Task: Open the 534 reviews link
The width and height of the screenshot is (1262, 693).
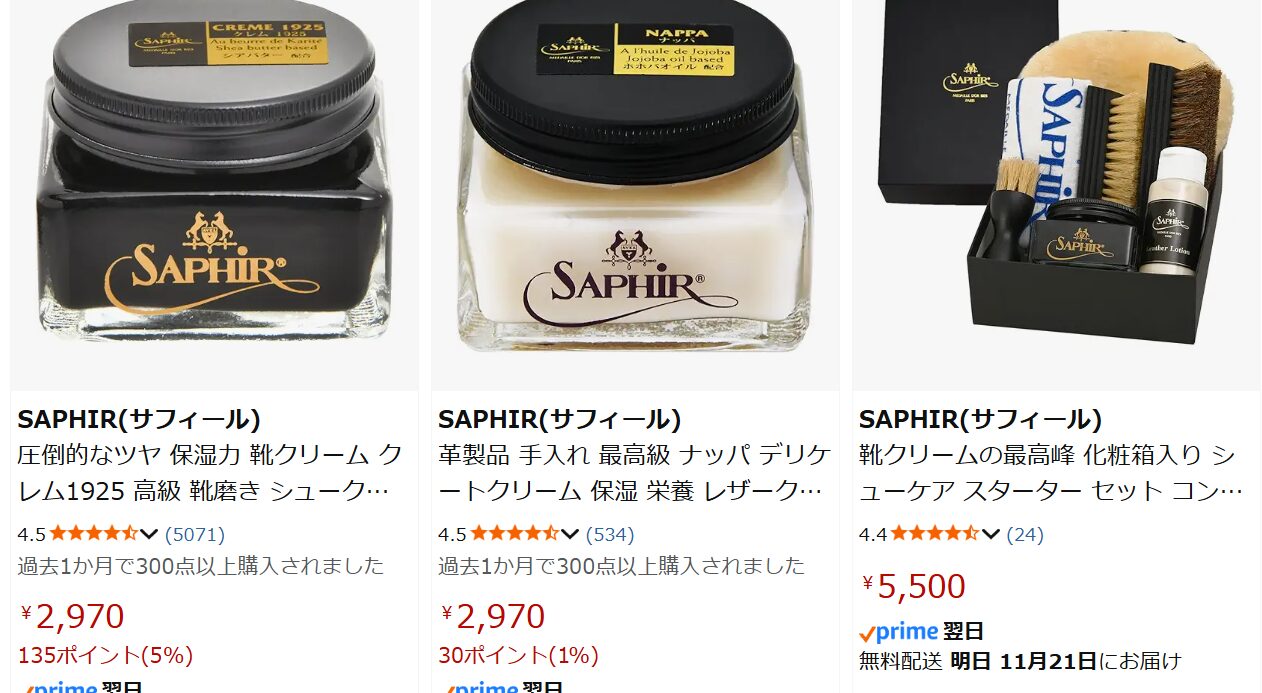Action: [x=610, y=534]
